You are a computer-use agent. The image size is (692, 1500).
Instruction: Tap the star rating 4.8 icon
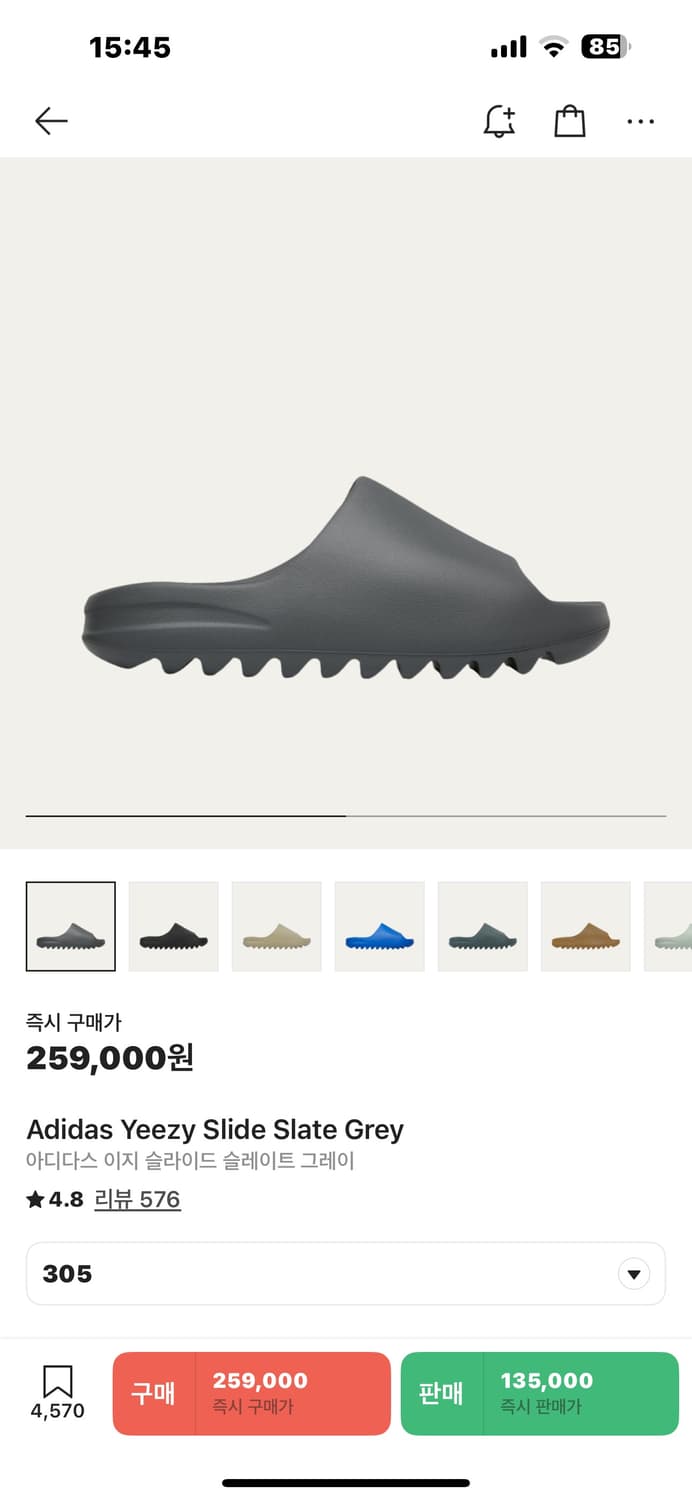tap(35, 1200)
